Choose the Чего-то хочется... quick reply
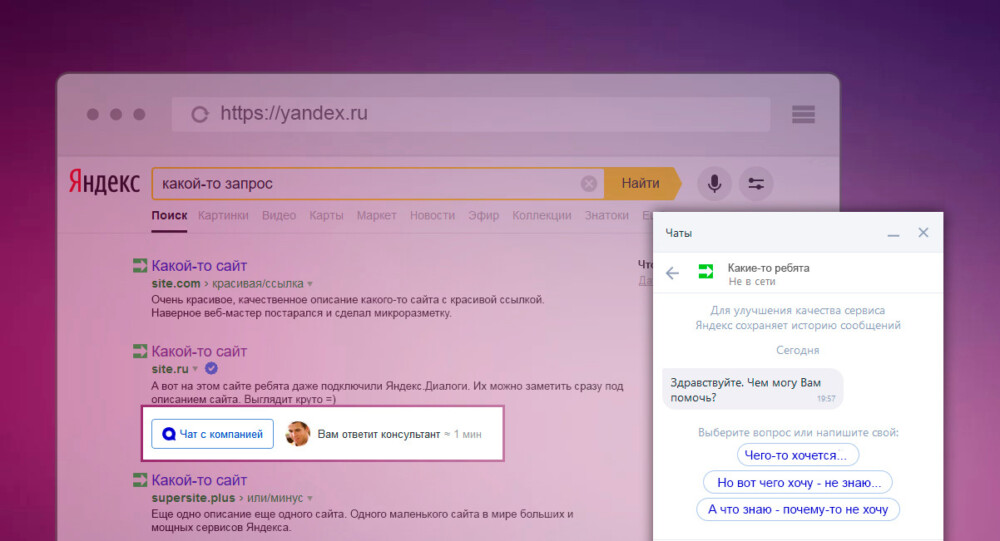The width and height of the screenshot is (1000, 541). [797, 455]
